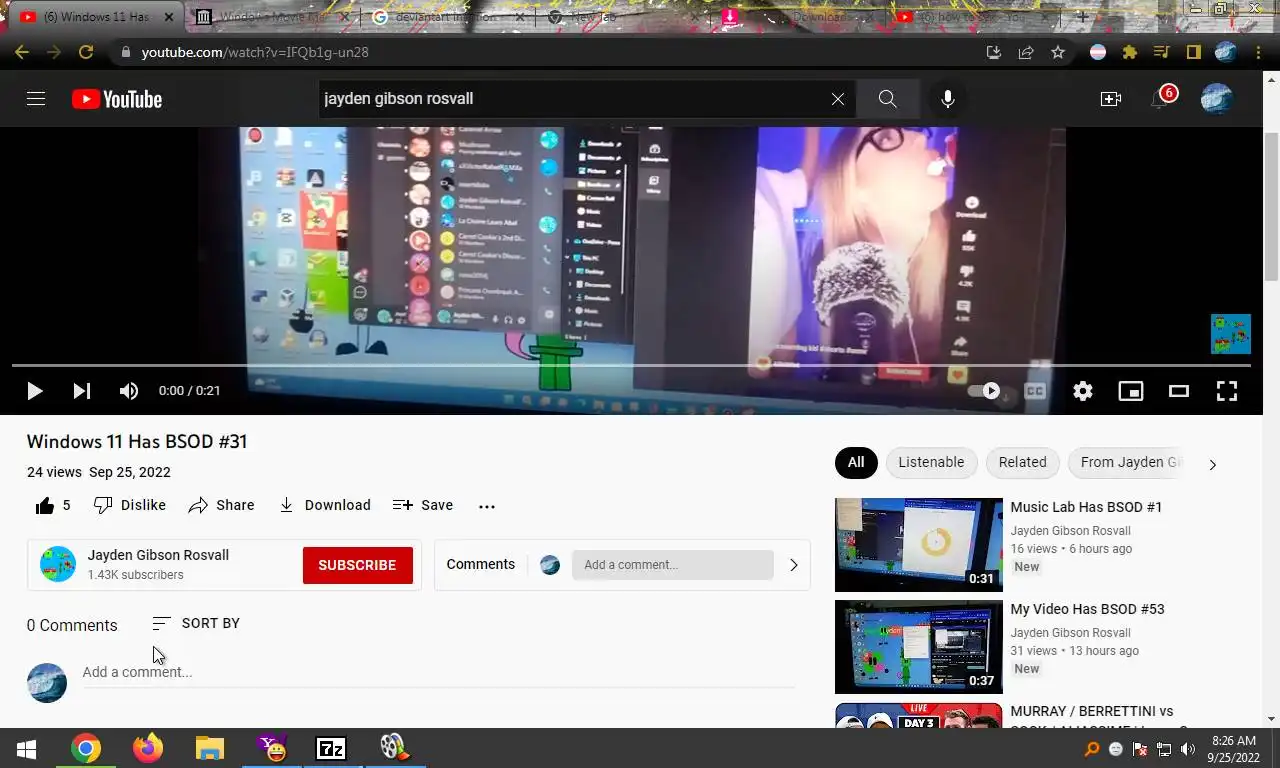Switch to the Windows Movie Maker tab

click(x=271, y=17)
